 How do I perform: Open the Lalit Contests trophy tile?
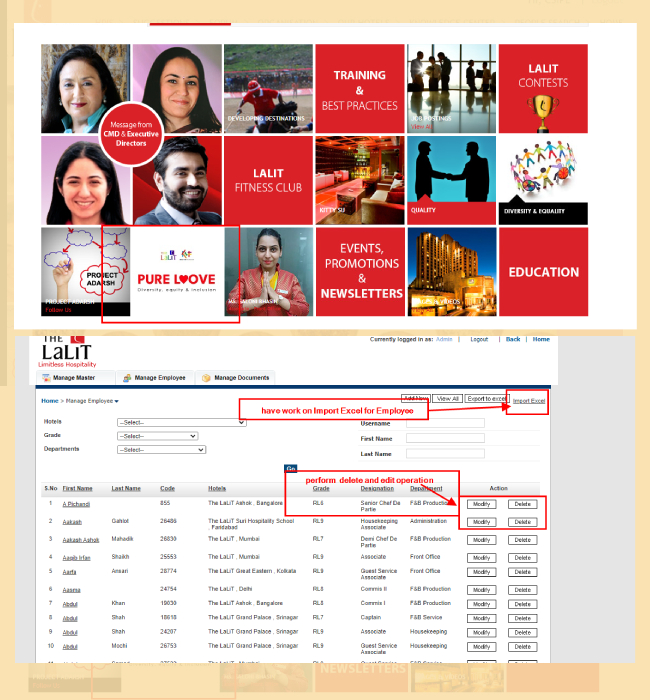pyautogui.click(x=543, y=88)
